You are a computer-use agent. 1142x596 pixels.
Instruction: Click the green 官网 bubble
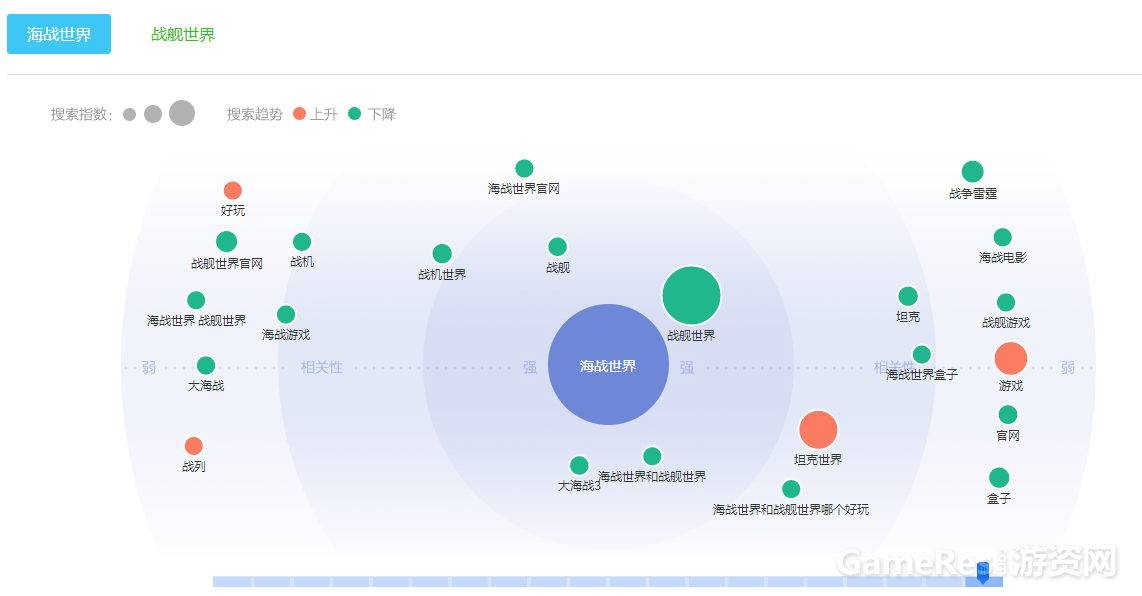pos(1008,415)
